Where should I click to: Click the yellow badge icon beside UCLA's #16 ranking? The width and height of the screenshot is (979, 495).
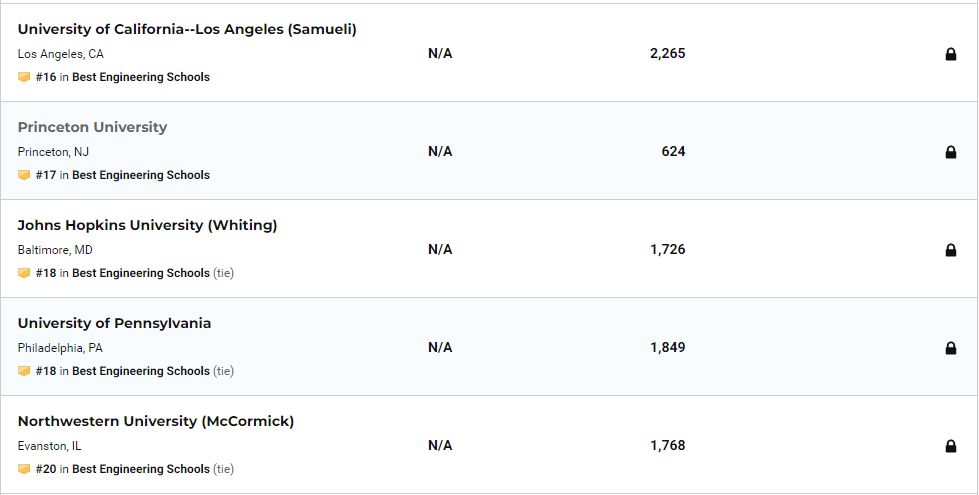point(24,77)
